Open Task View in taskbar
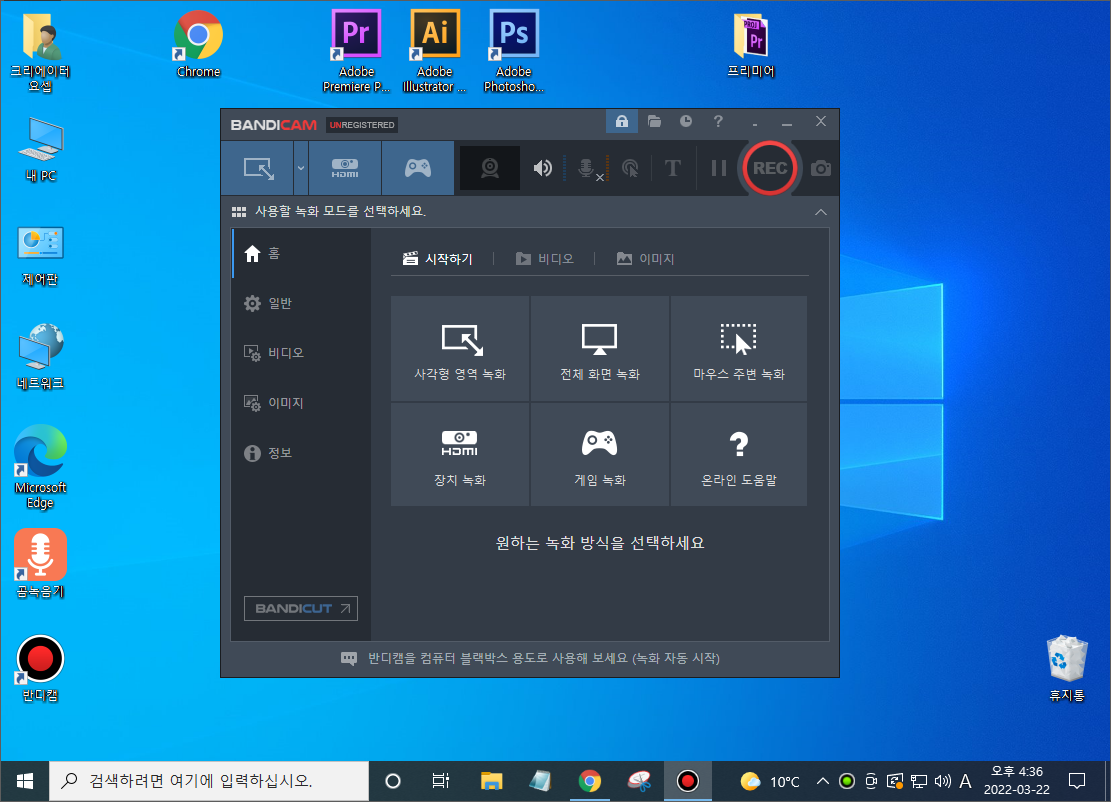This screenshot has width=1111, height=802. tap(440, 781)
